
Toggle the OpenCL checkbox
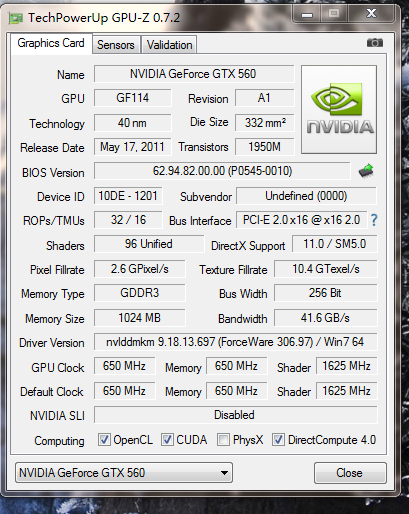pyautogui.click(x=104, y=440)
